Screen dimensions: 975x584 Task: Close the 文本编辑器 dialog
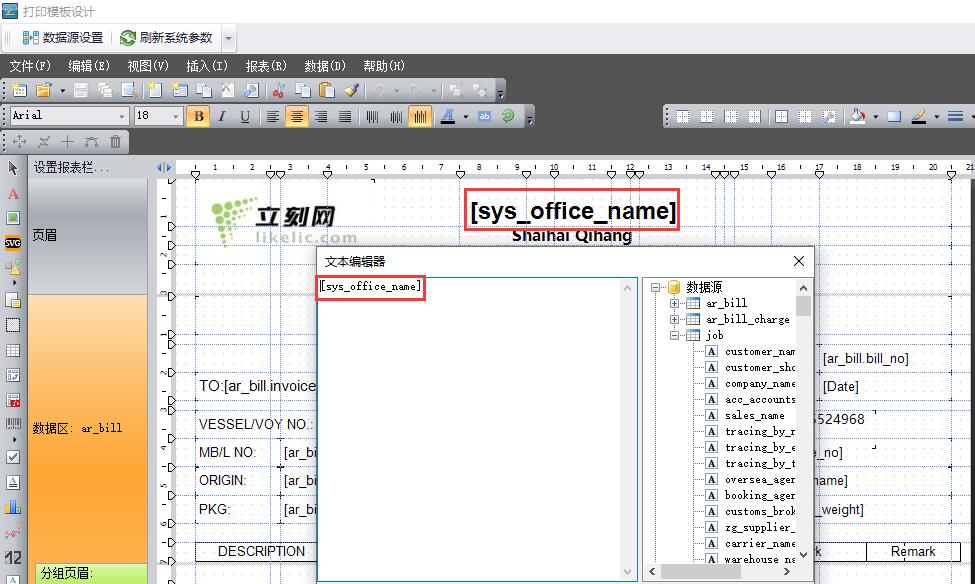tap(799, 261)
